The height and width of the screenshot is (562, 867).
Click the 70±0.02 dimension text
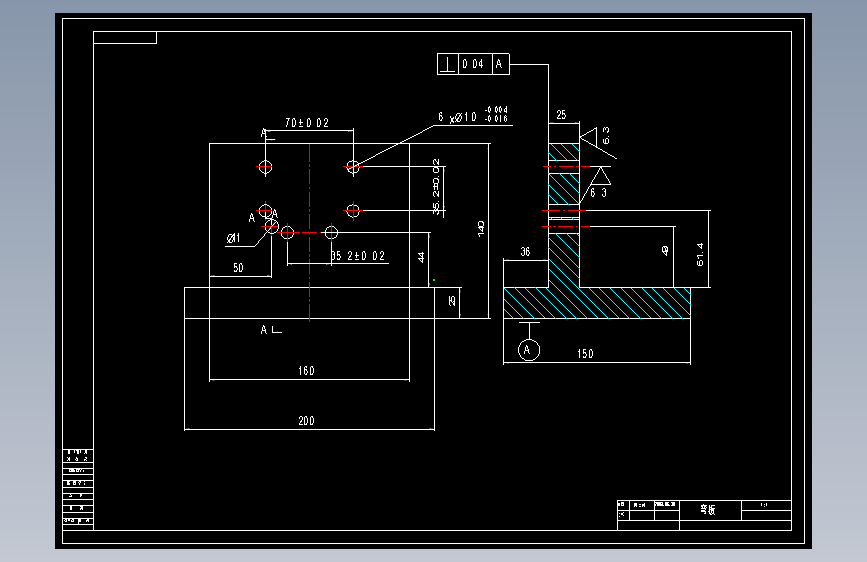click(x=307, y=123)
